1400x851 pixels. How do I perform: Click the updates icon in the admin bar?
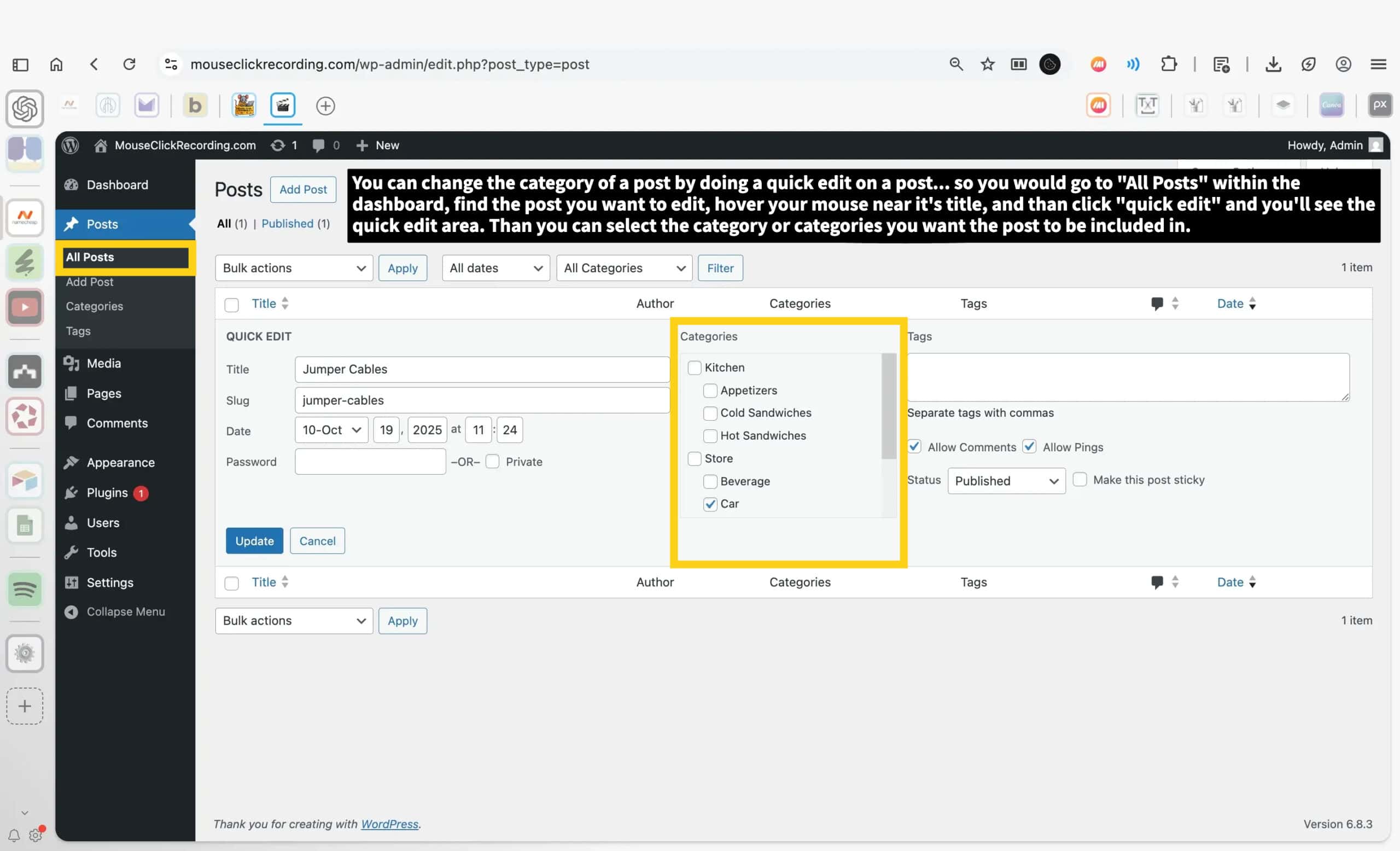click(278, 145)
